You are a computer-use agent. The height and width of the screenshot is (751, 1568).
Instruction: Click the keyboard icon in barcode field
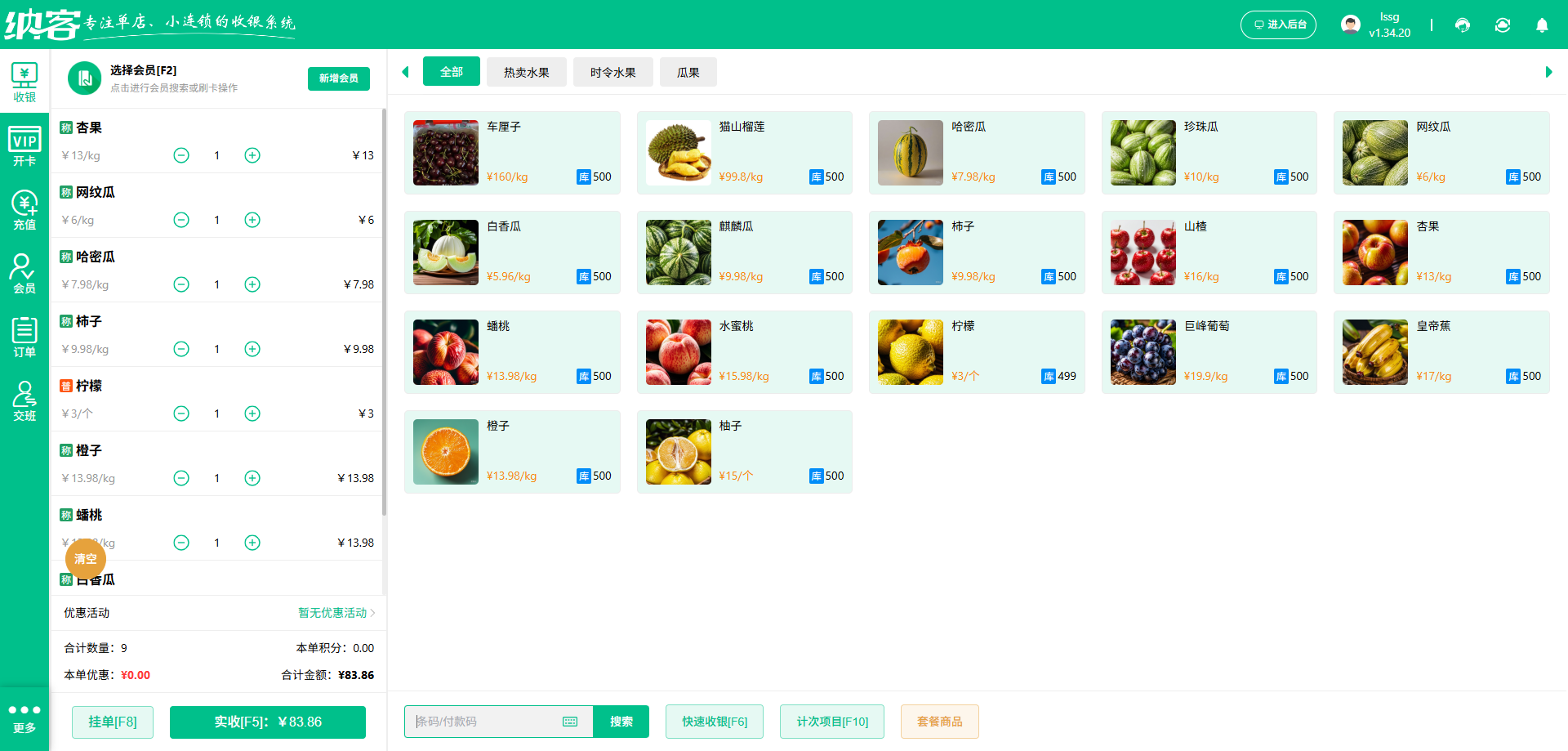569,722
